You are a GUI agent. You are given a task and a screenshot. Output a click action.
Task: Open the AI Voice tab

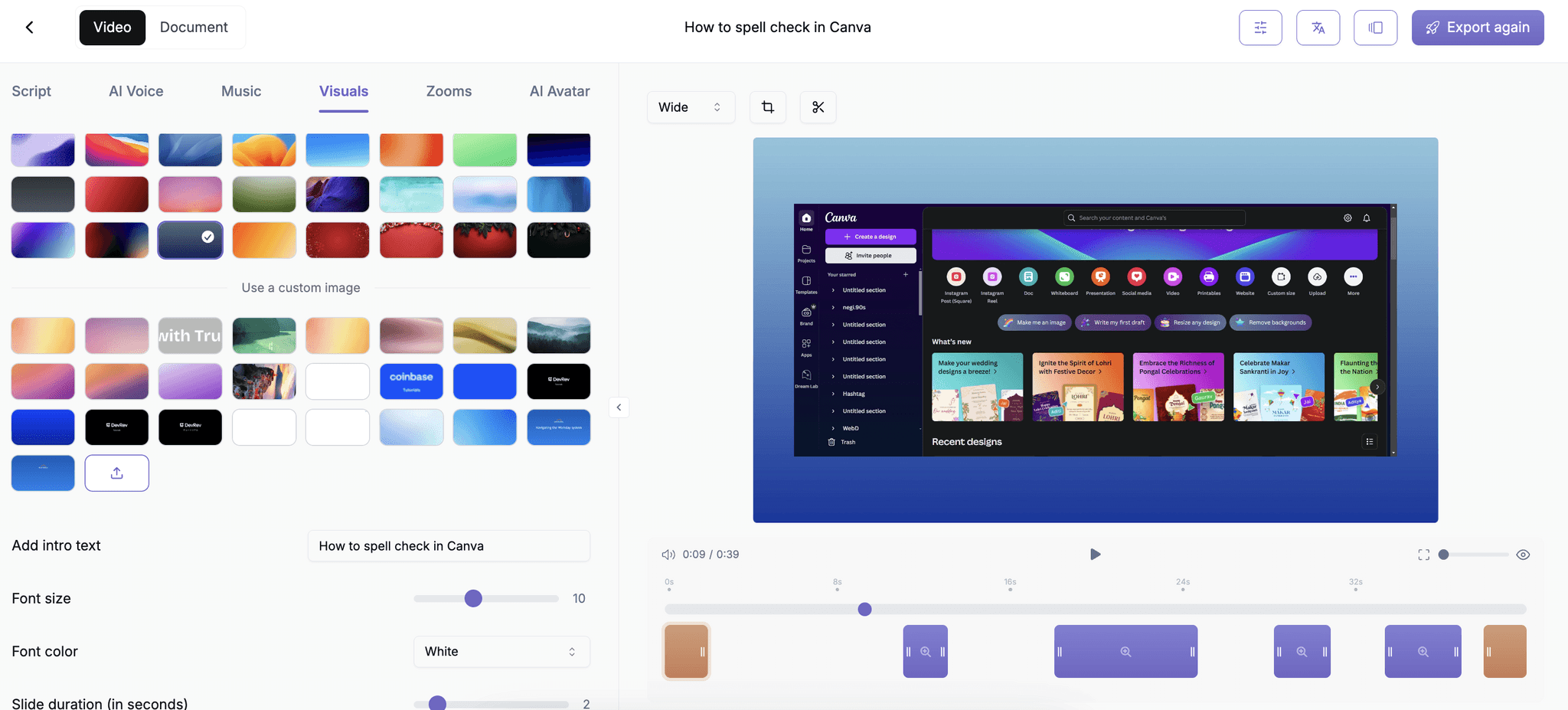(136, 91)
